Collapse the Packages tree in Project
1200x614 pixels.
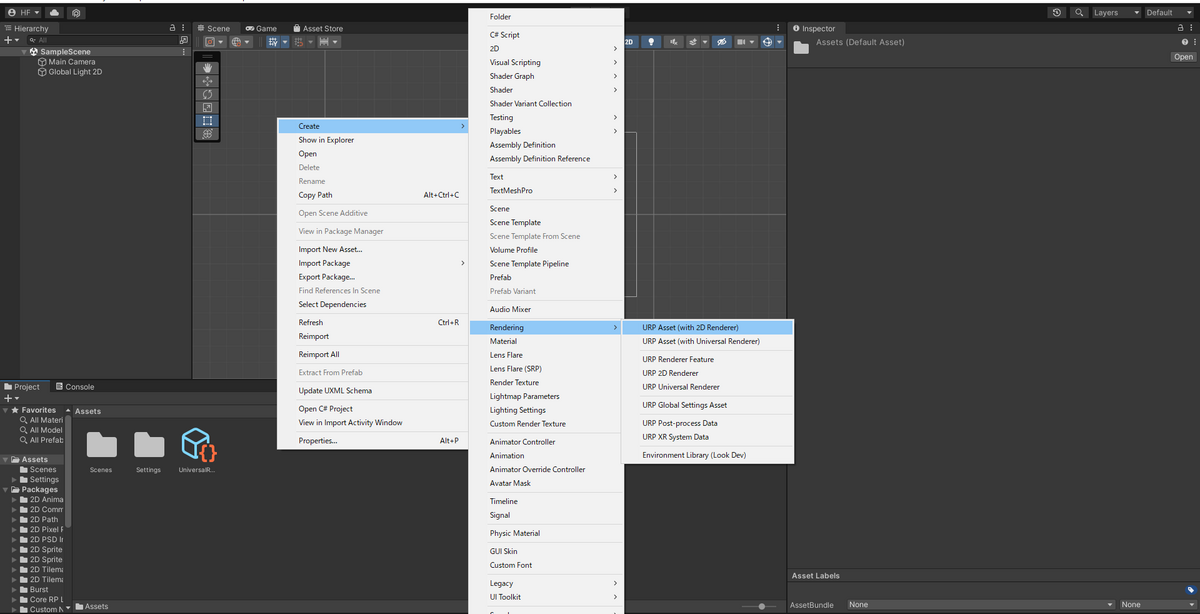pyautogui.click(x=6, y=490)
